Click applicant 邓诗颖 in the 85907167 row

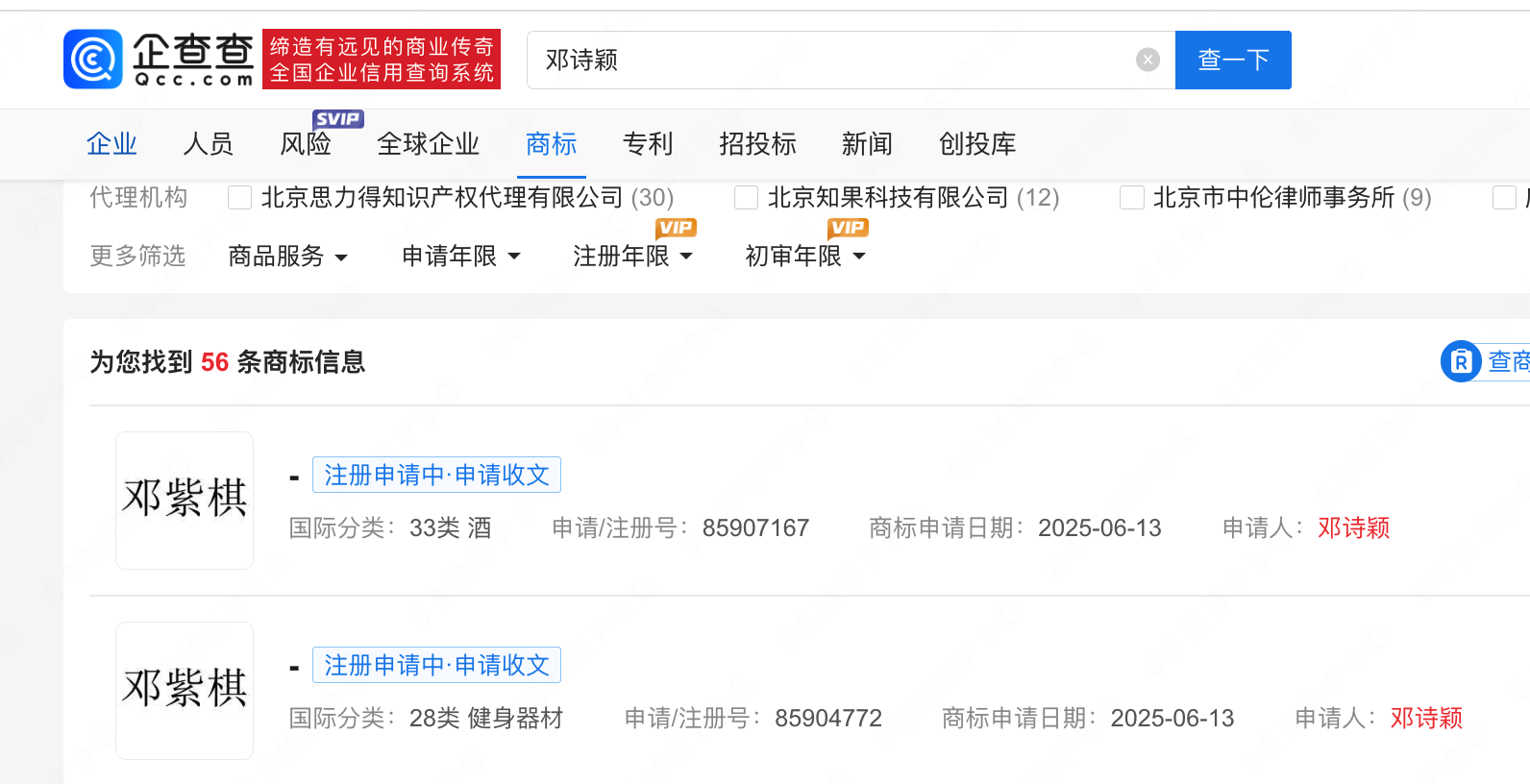(x=1353, y=527)
